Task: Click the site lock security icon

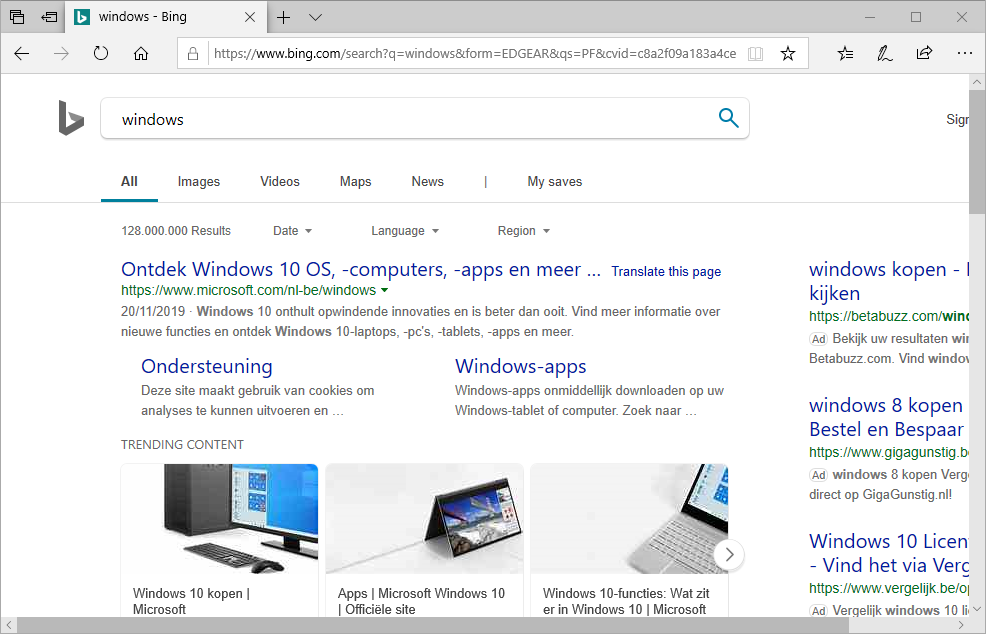Action: click(x=193, y=53)
